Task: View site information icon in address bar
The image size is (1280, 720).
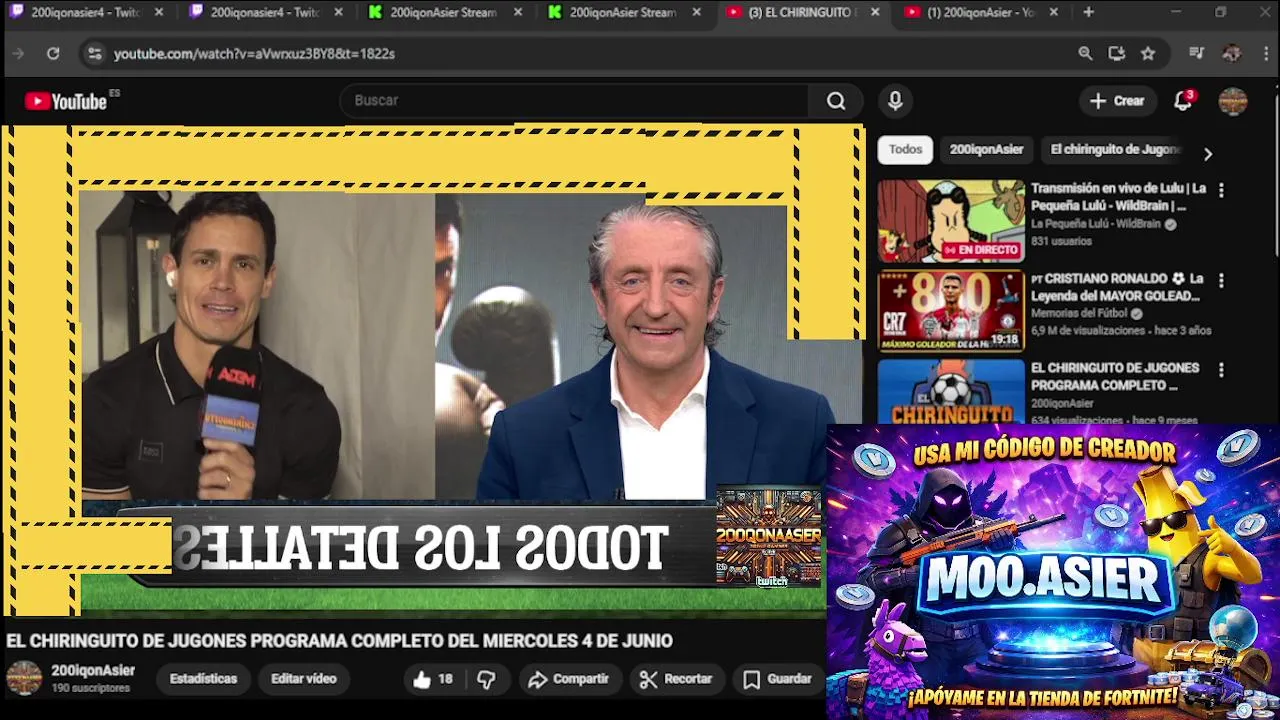Action: [x=94, y=54]
